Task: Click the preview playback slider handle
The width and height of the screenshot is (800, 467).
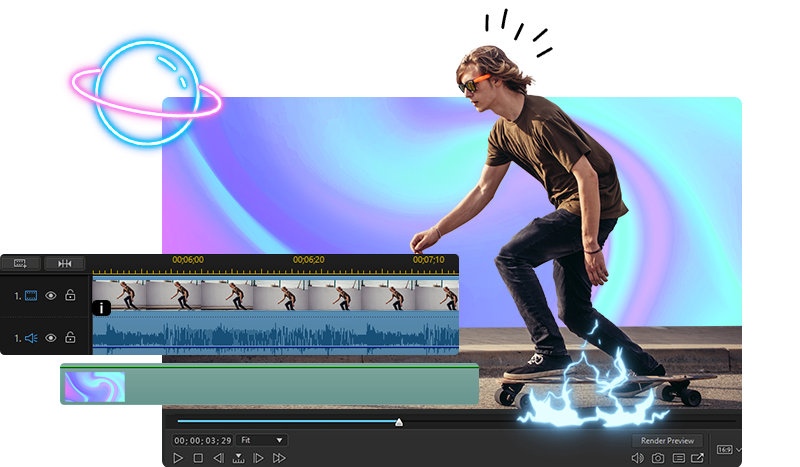Action: coord(399,423)
